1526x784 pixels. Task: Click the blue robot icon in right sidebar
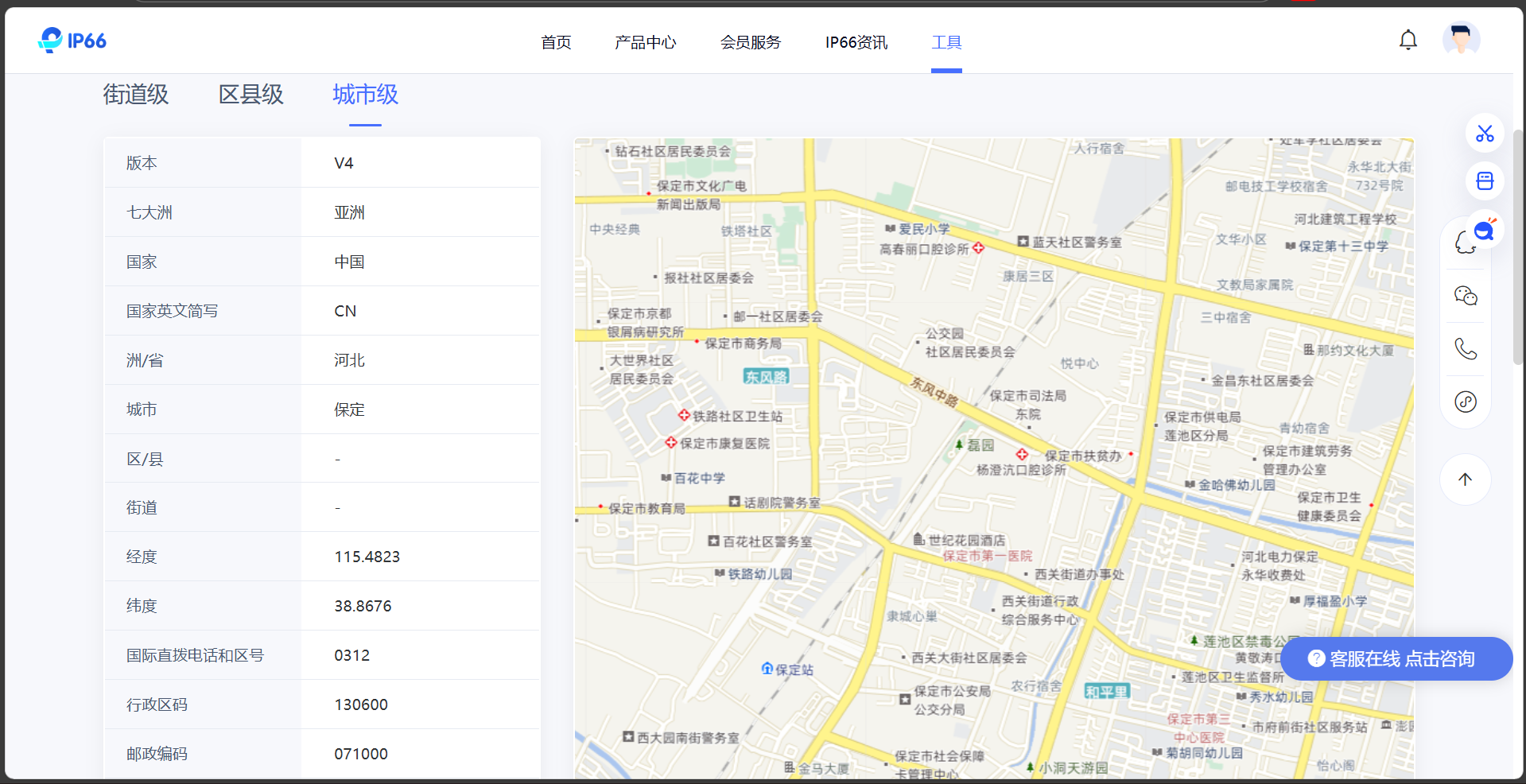1484,180
